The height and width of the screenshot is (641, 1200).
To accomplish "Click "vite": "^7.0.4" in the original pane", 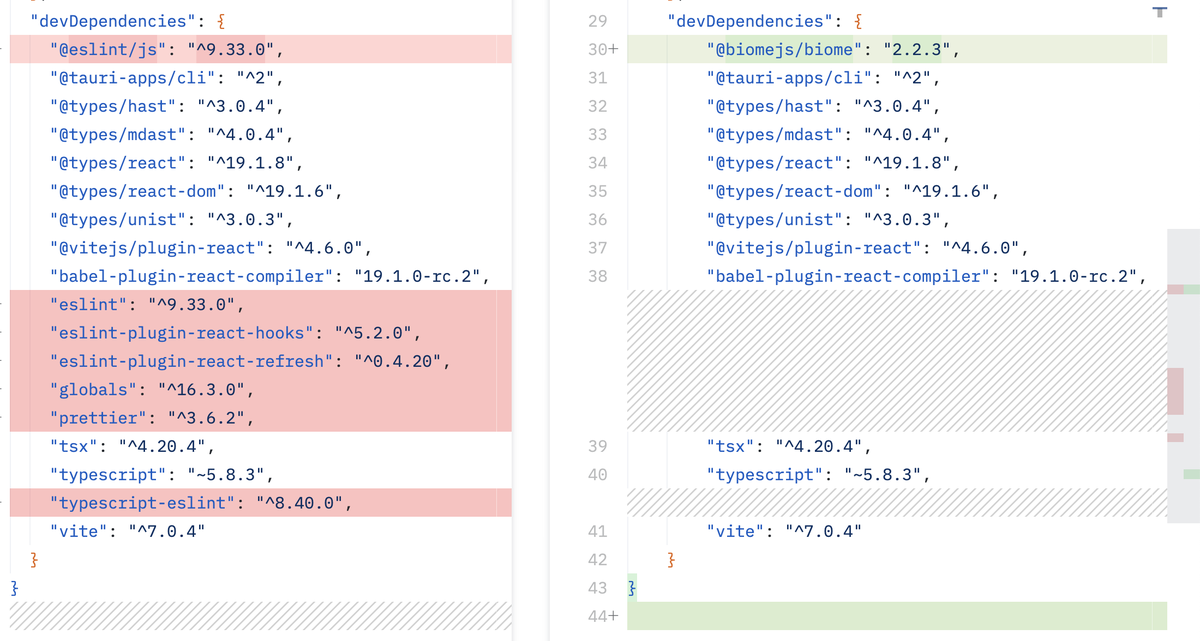I will tap(127, 531).
